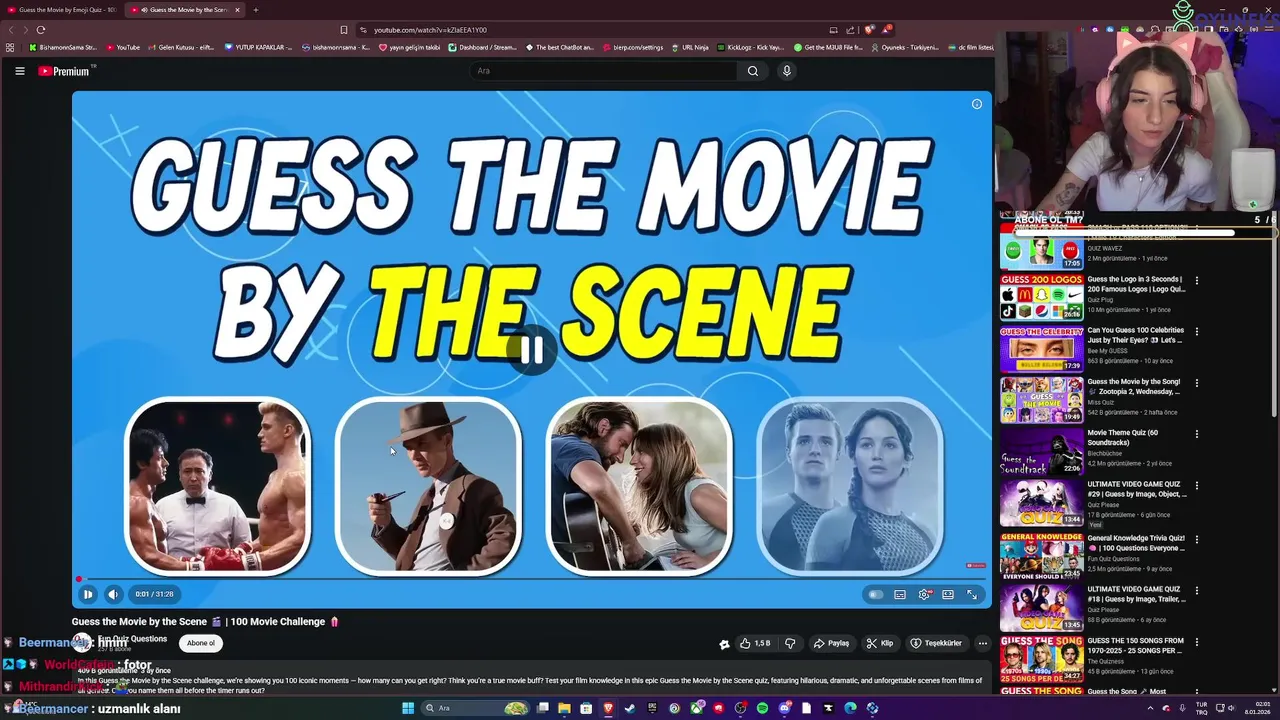This screenshot has width=1280, height=720.
Task: Switch to the Guess the Movie by Emoji Quiz tab
Action: (x=63, y=10)
